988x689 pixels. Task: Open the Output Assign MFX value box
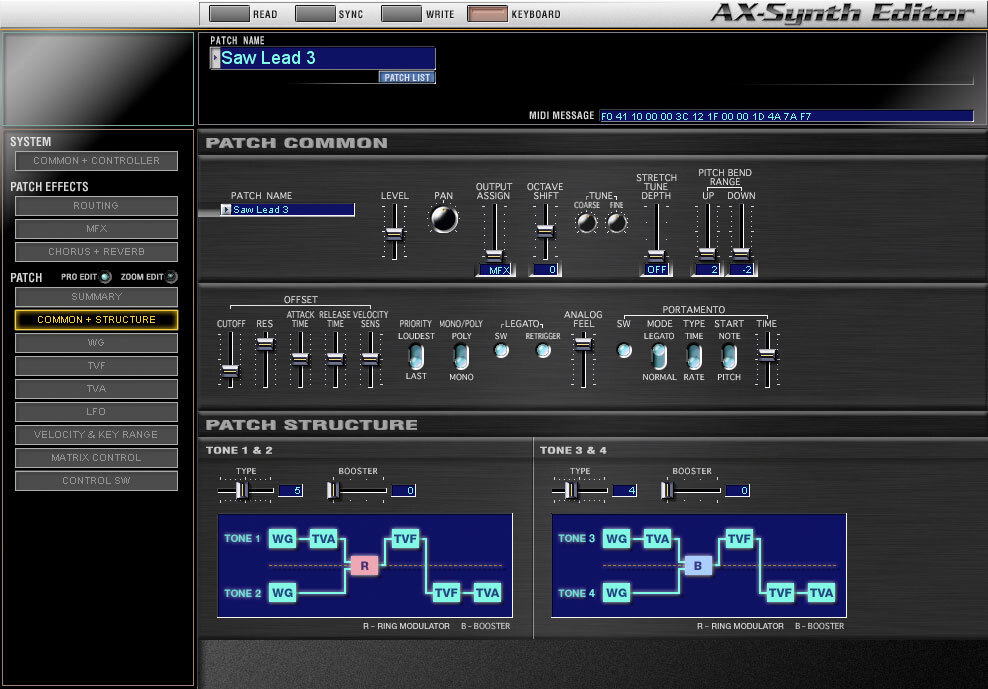pyautogui.click(x=495, y=270)
